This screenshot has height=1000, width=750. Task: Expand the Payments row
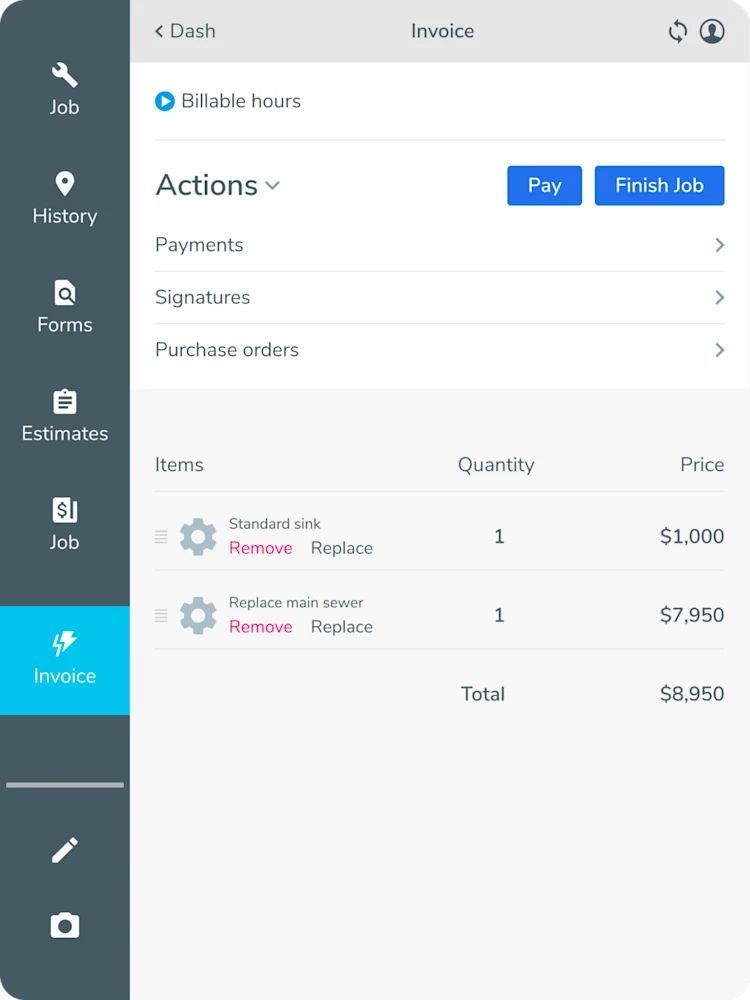(439, 245)
